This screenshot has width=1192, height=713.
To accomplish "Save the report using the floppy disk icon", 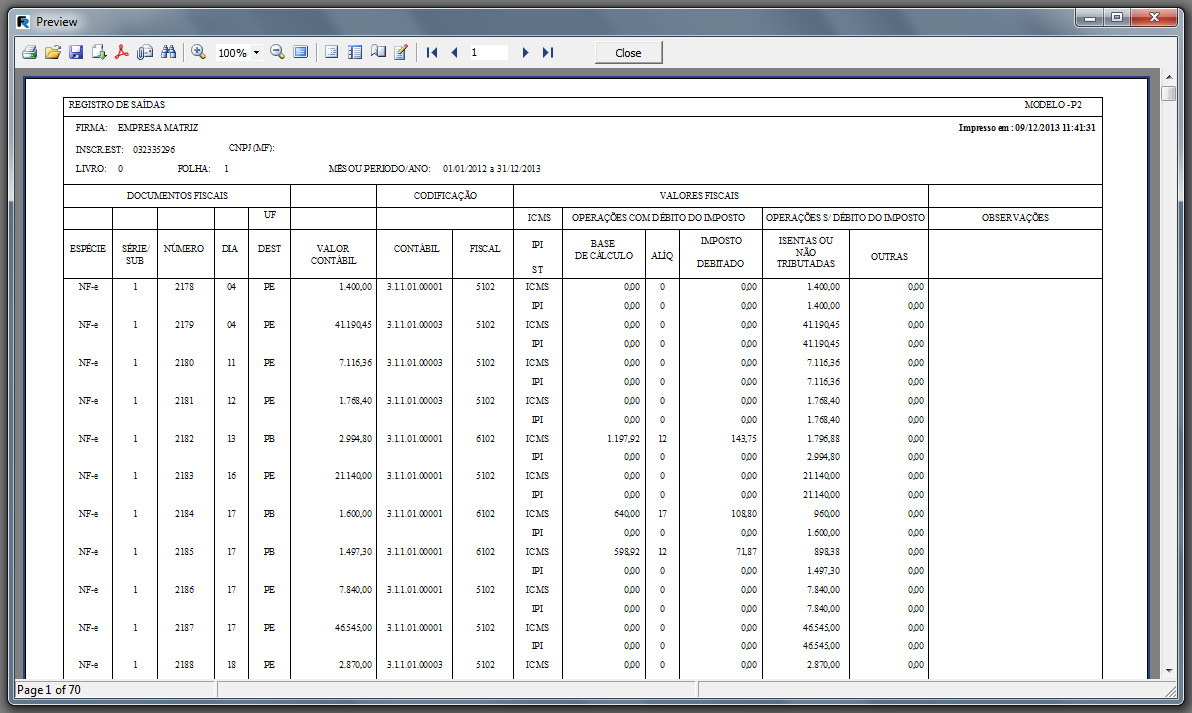I will click(x=76, y=52).
